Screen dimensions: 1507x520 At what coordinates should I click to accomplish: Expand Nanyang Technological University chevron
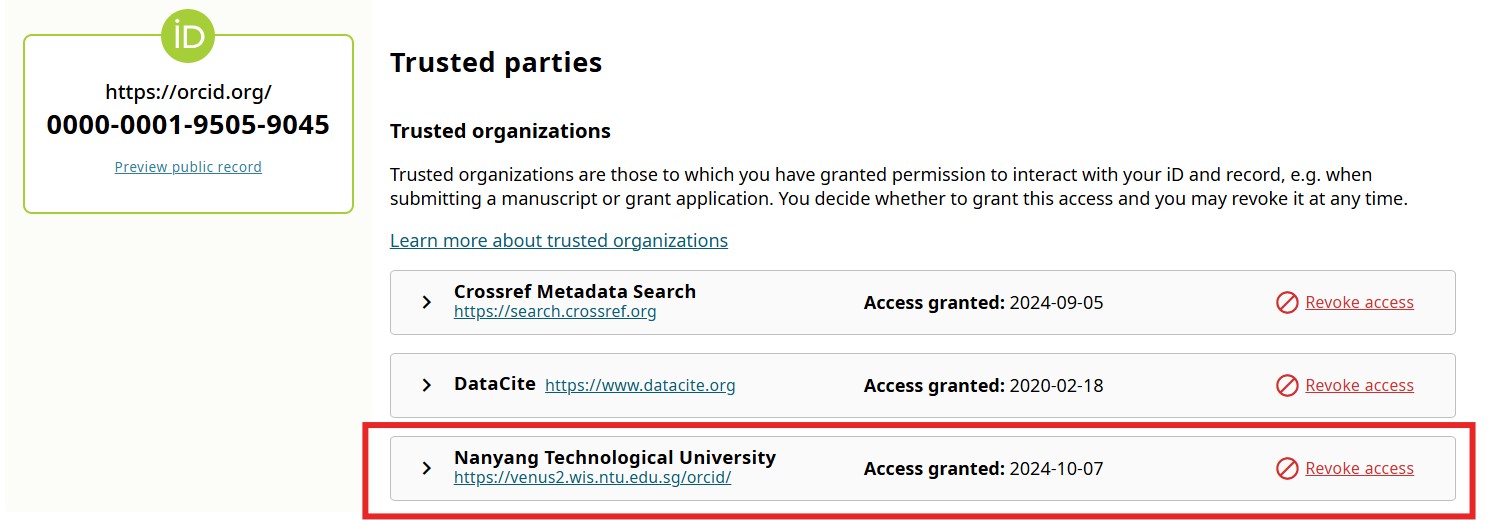(x=426, y=468)
